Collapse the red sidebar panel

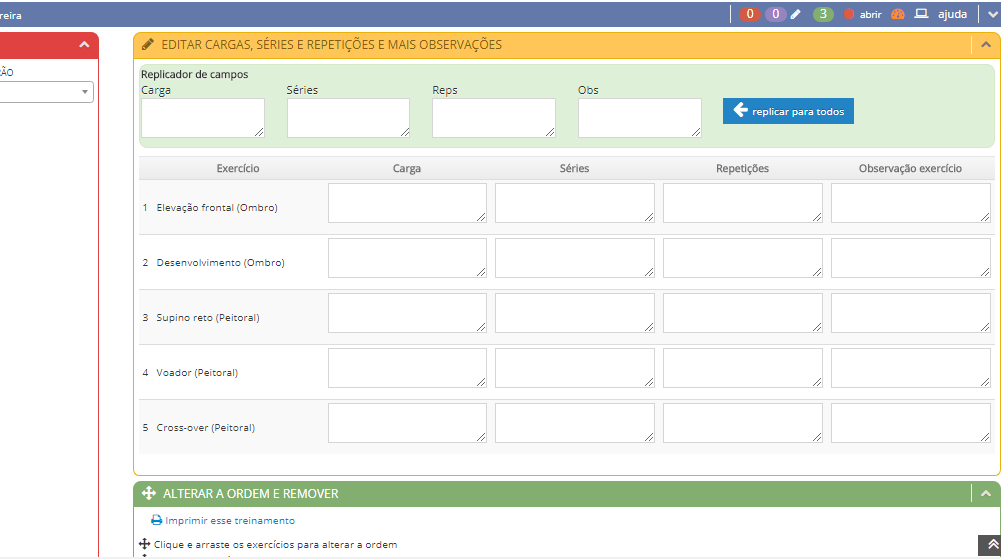tap(84, 45)
